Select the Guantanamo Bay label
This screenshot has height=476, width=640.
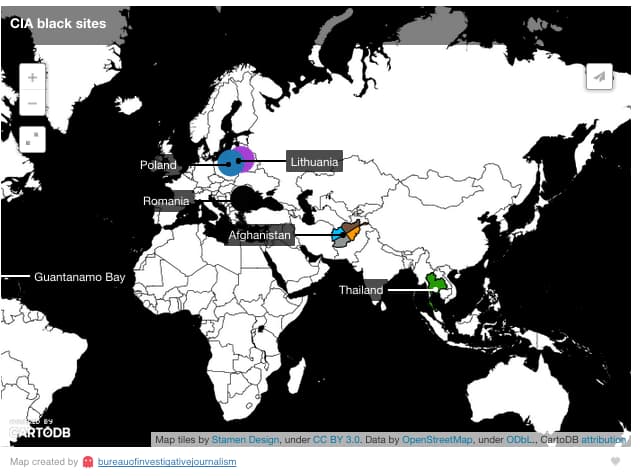[80, 277]
